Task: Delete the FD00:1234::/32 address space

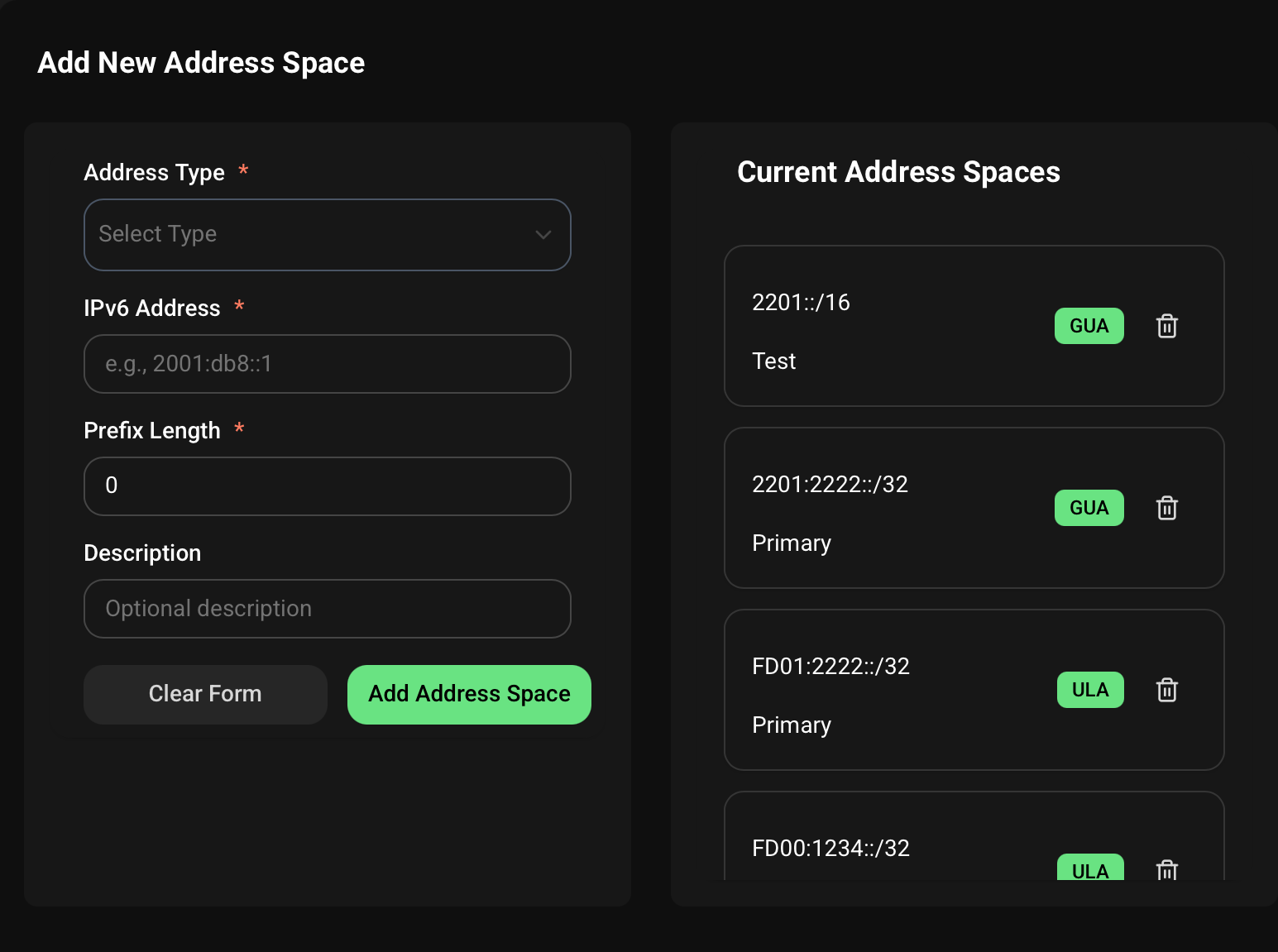Action: tap(1166, 869)
